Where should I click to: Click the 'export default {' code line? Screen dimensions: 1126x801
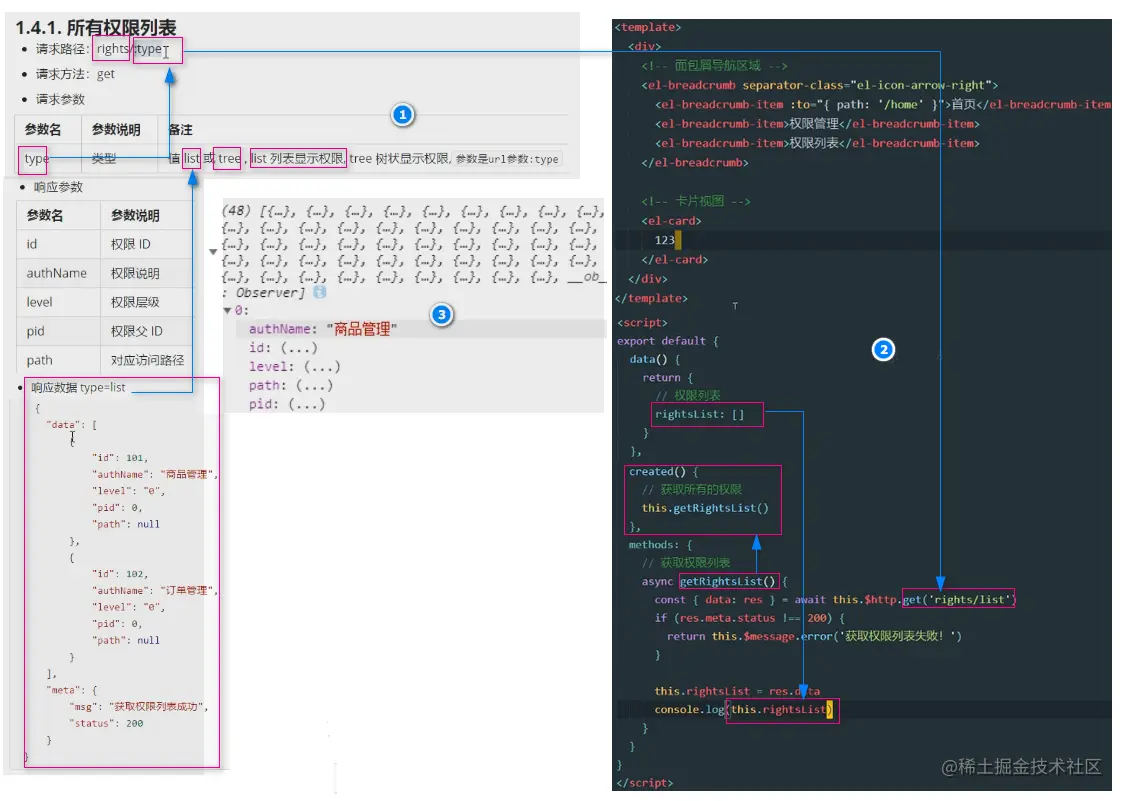point(667,341)
